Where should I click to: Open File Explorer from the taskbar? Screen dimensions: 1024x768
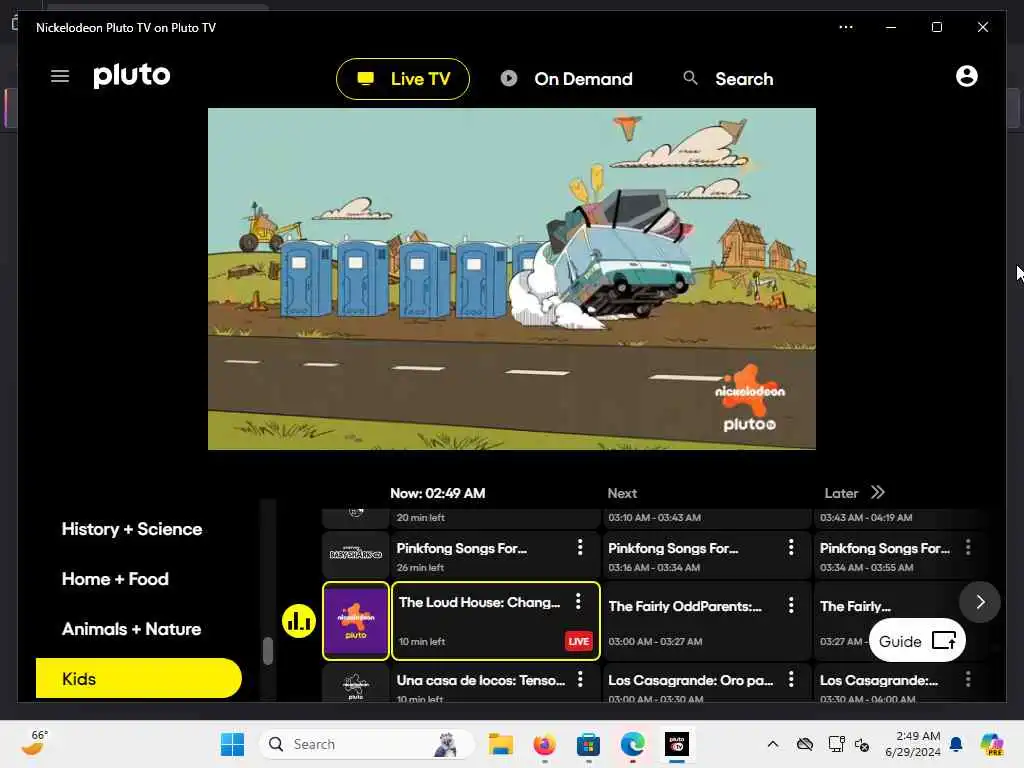click(x=501, y=744)
